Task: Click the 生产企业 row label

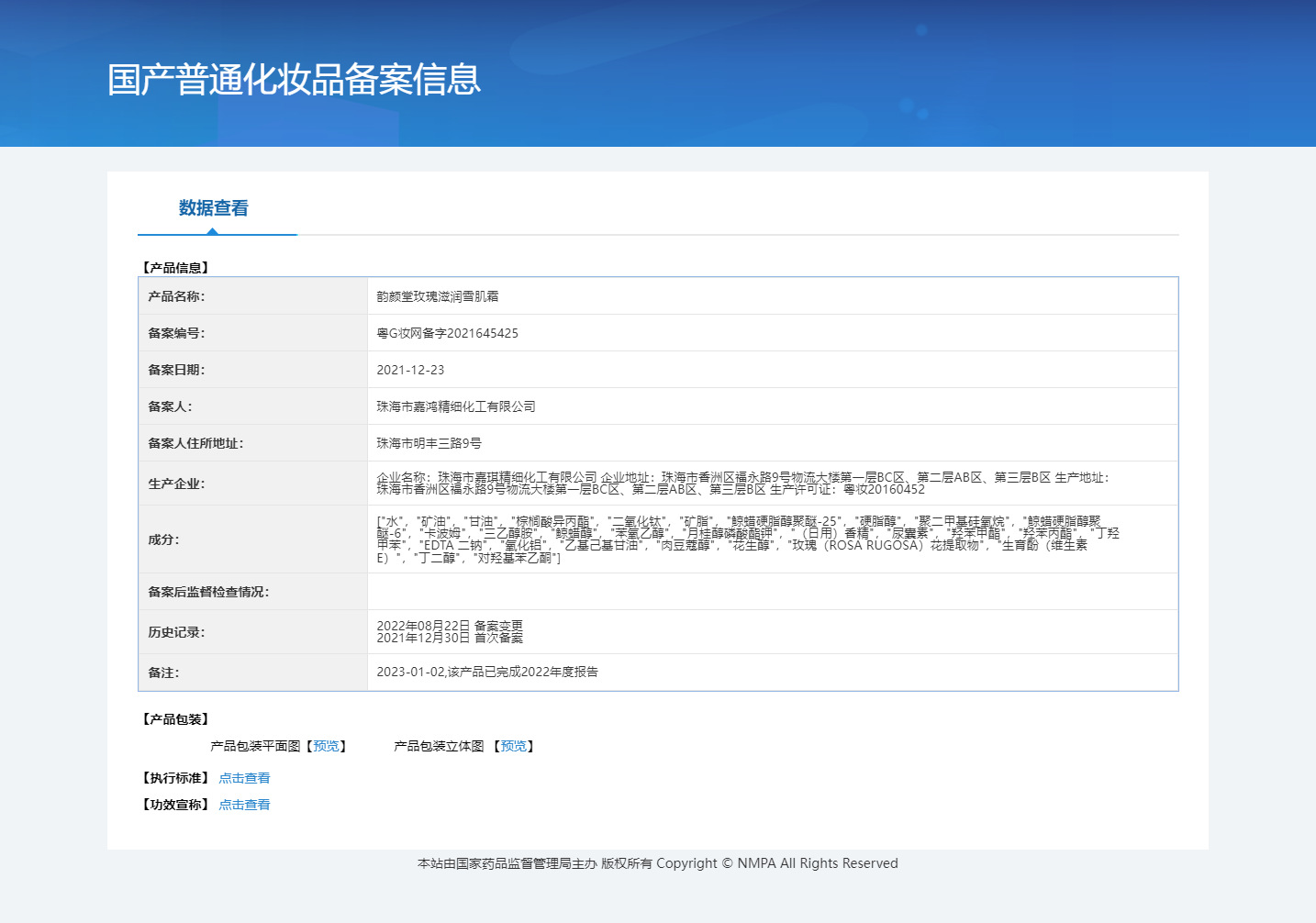Action: (176, 484)
